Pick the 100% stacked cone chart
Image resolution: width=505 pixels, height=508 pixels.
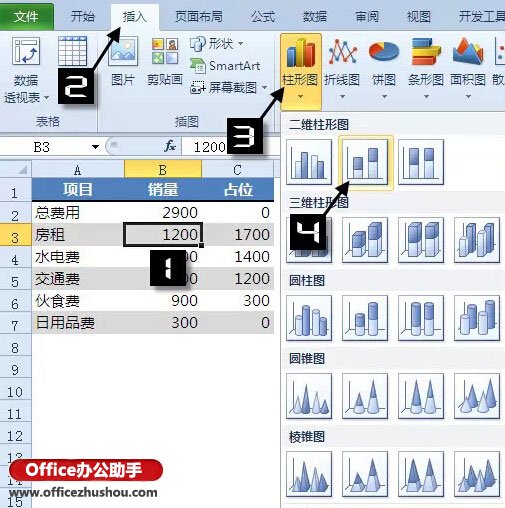[421, 396]
